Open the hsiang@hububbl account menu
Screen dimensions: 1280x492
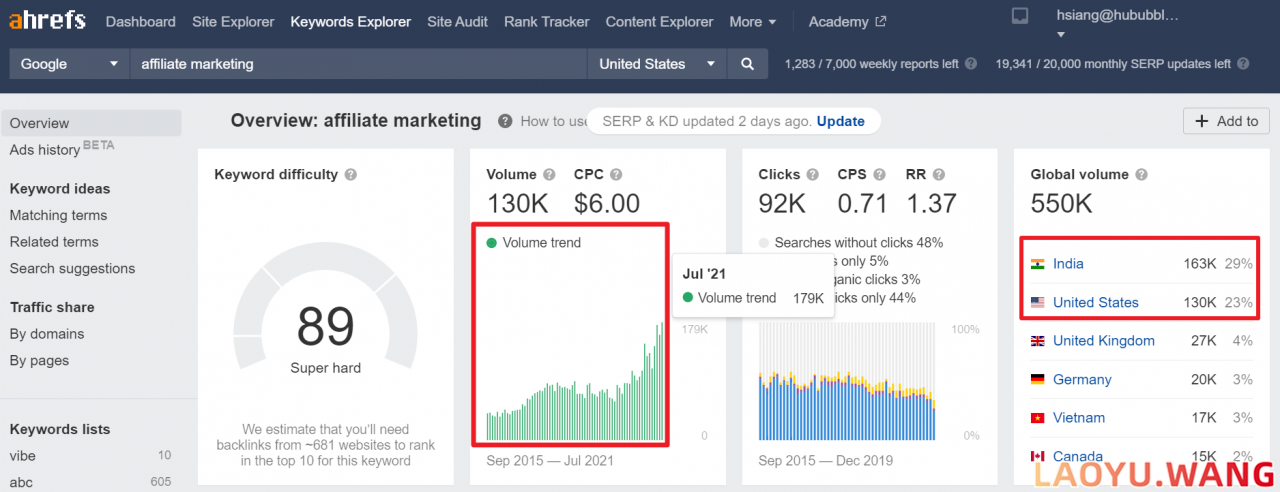[x=1117, y=23]
